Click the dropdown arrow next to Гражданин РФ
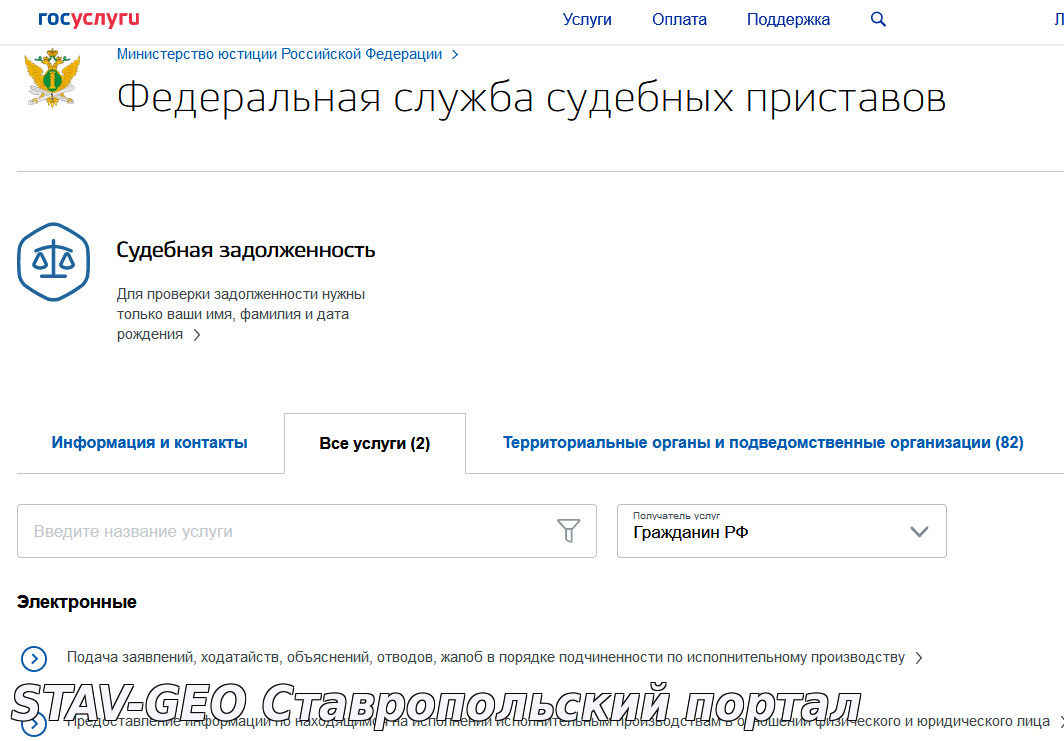Viewport: 1064px width, 741px height. click(919, 531)
